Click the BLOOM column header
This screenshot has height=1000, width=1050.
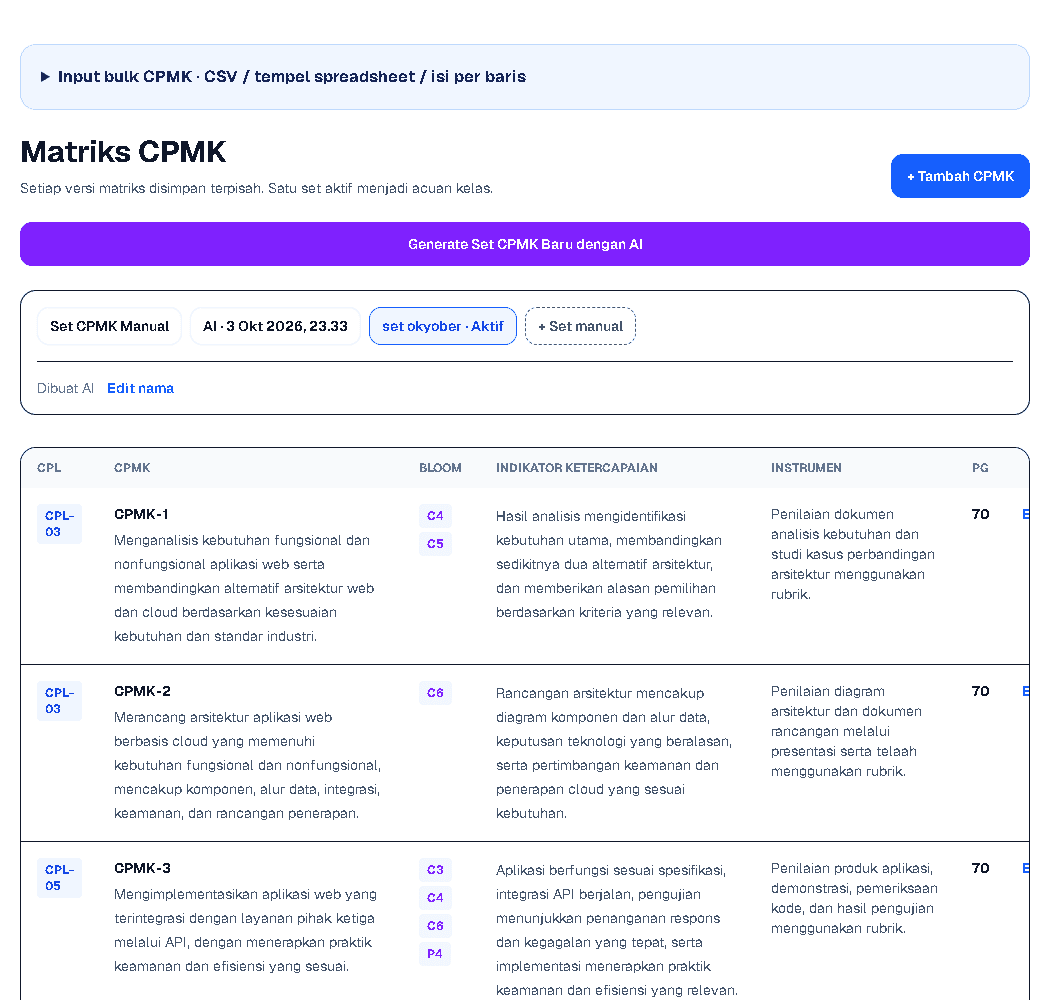440,468
